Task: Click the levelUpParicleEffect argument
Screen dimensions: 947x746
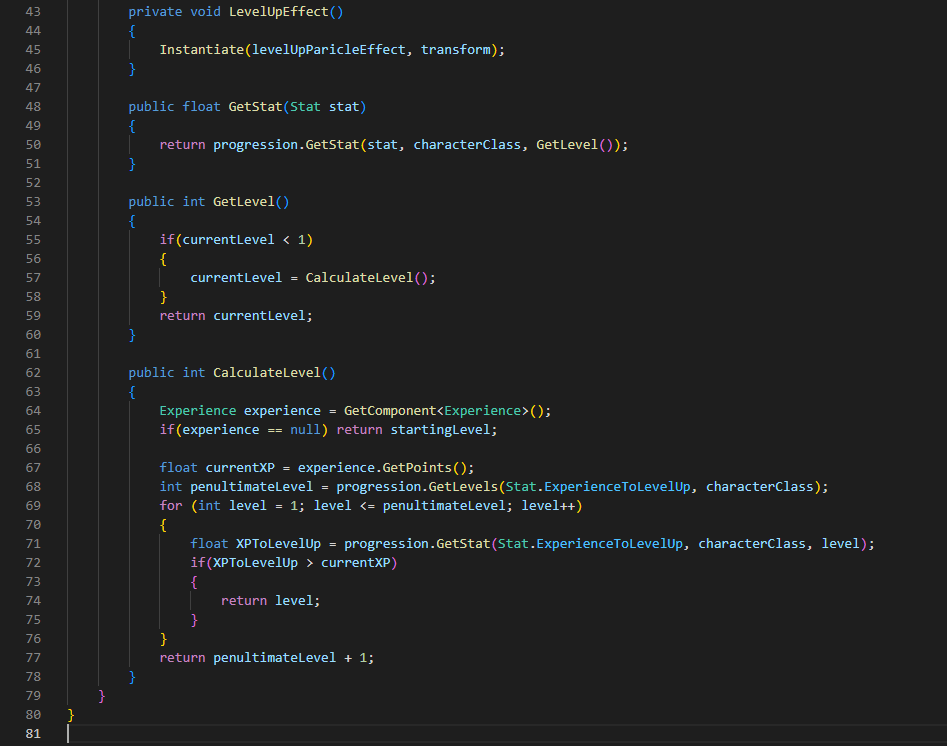Action: click(x=329, y=50)
